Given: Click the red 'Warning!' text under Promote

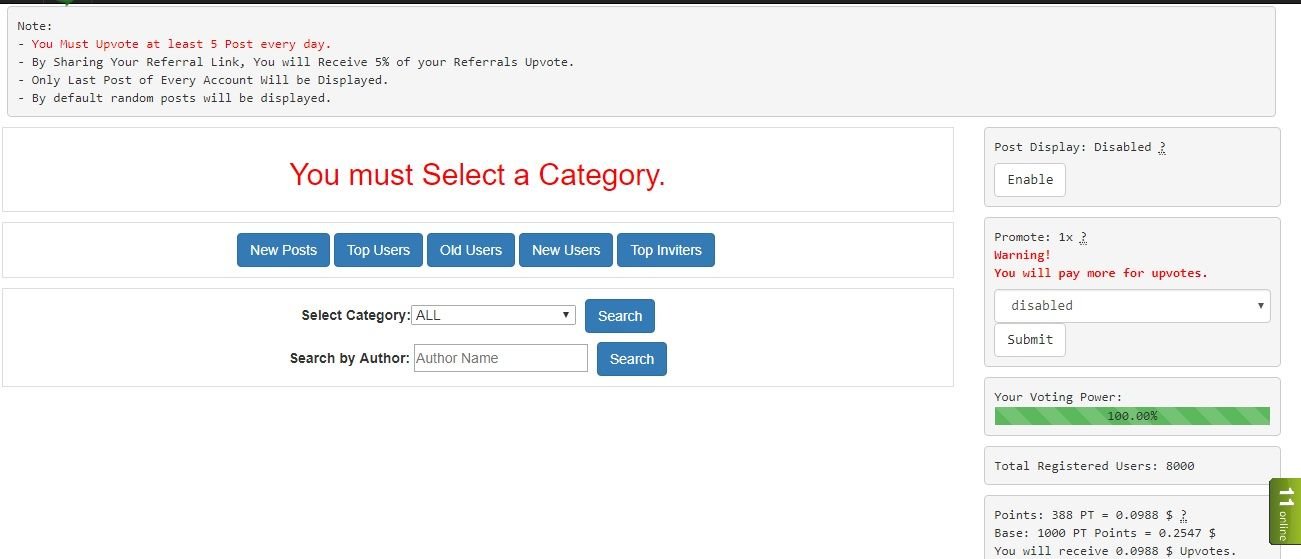Looking at the screenshot, I should click(x=1022, y=255).
